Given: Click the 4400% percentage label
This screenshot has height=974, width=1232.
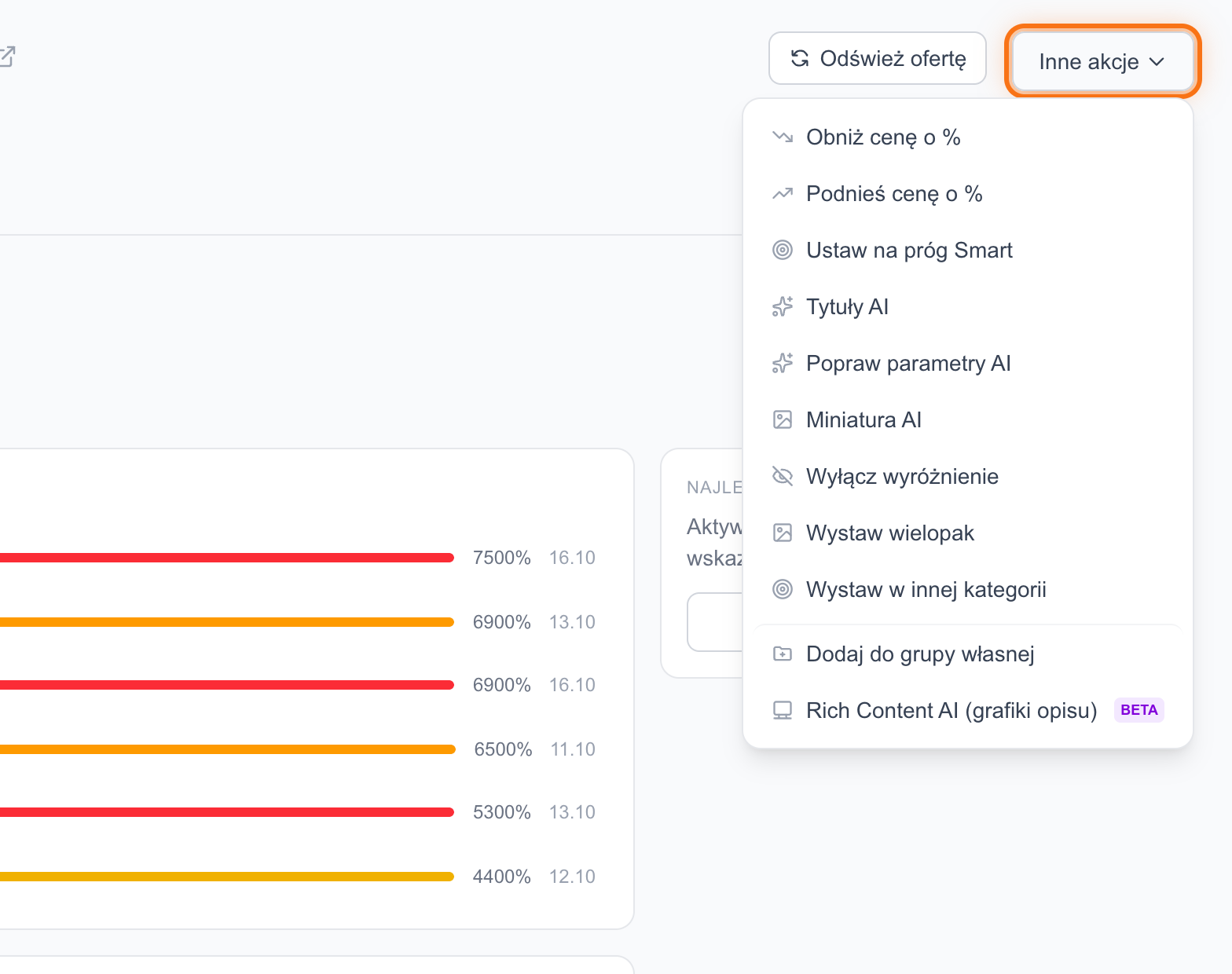Looking at the screenshot, I should click(502, 877).
